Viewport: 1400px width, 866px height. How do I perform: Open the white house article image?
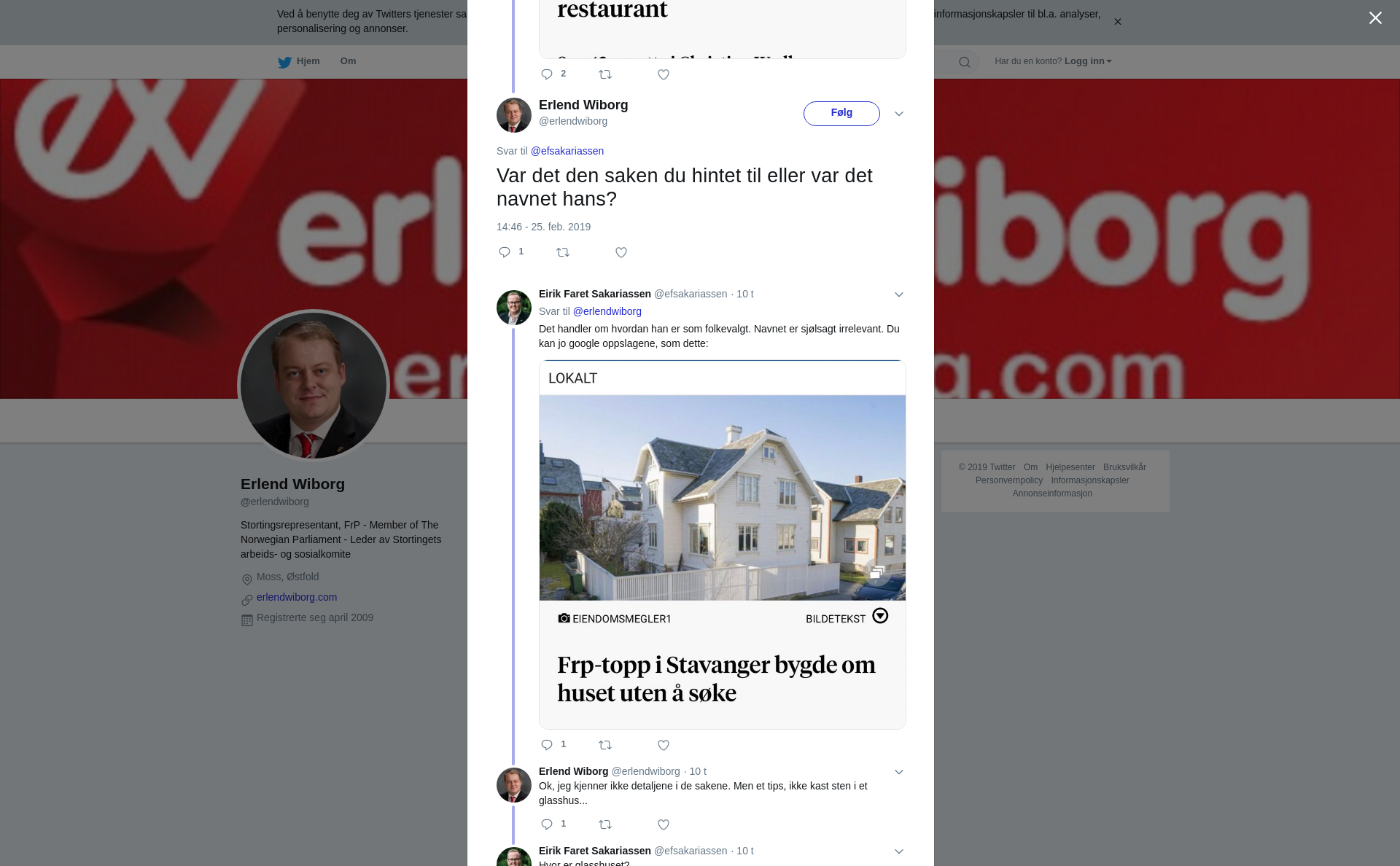click(x=723, y=498)
